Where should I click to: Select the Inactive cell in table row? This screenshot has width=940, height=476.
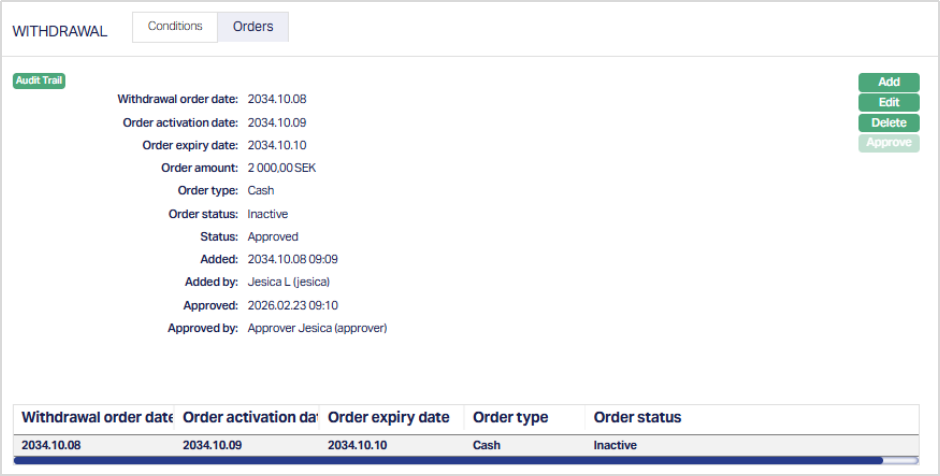615,445
